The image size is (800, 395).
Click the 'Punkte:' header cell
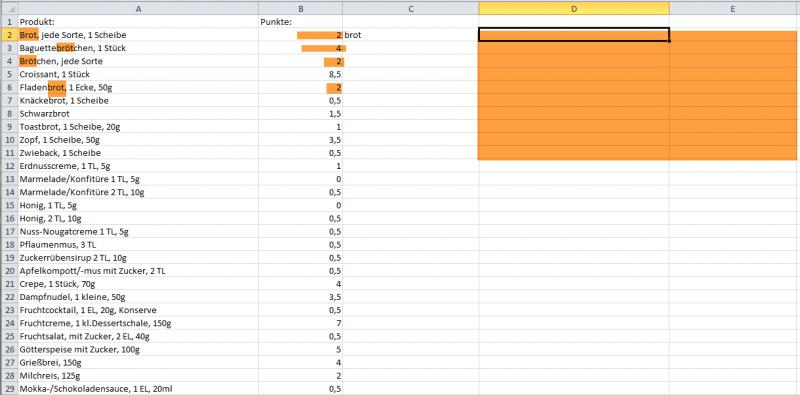301,22
